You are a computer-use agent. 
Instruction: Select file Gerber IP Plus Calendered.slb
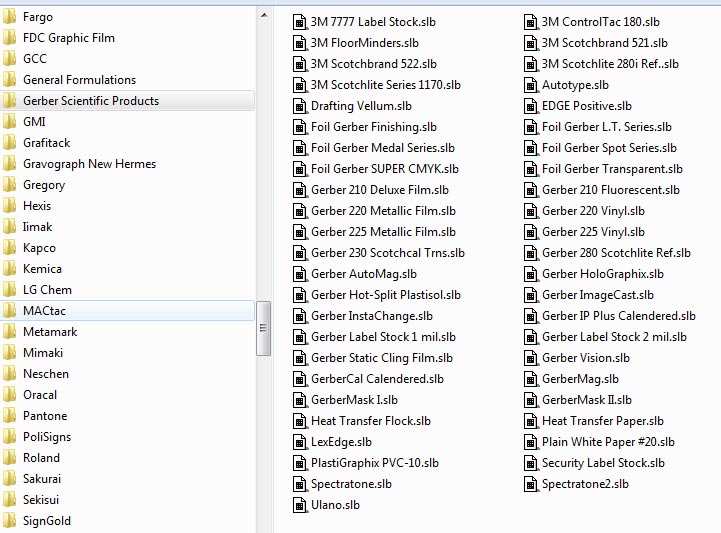[x=618, y=316]
